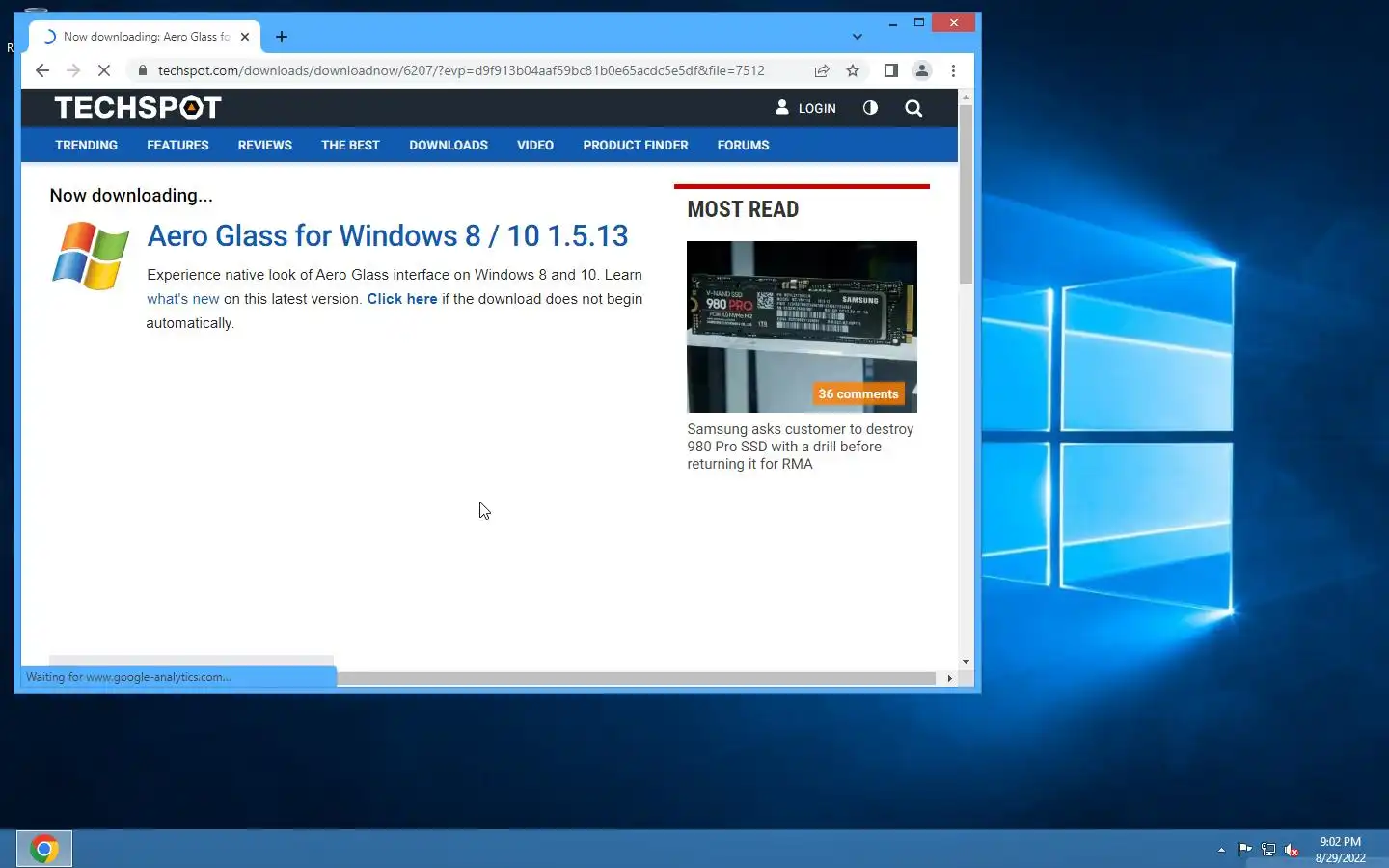
Task: Click the muted volume tray icon
Action: (1293, 850)
